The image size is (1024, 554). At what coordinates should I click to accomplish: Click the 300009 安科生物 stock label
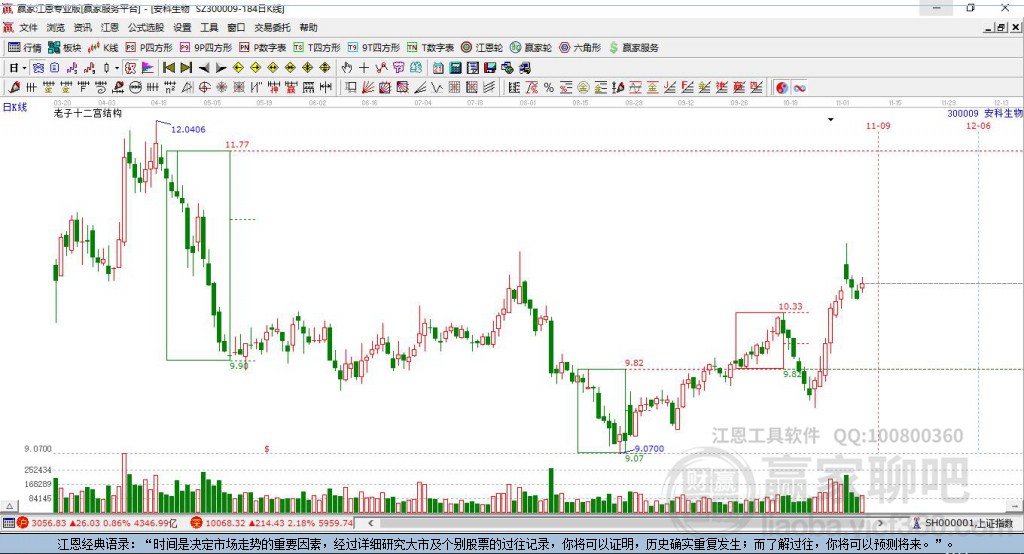point(985,114)
